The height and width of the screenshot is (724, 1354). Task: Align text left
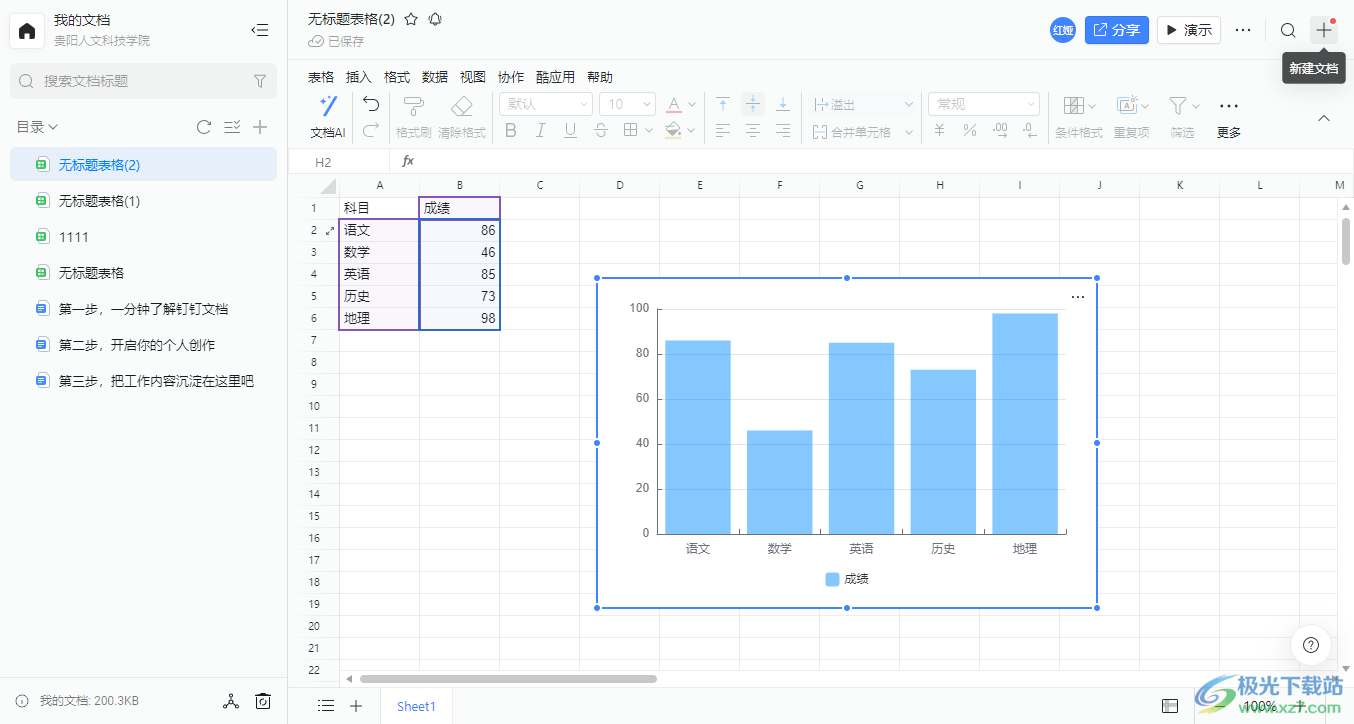[723, 130]
